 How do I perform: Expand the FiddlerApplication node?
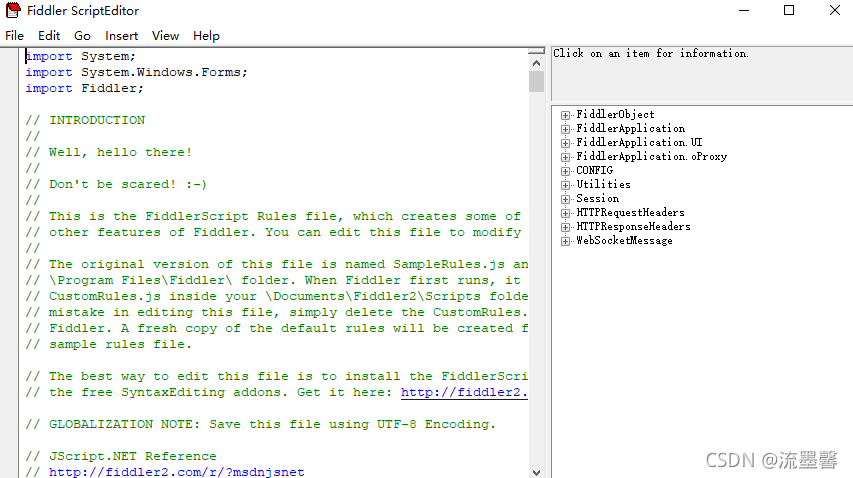pos(566,129)
